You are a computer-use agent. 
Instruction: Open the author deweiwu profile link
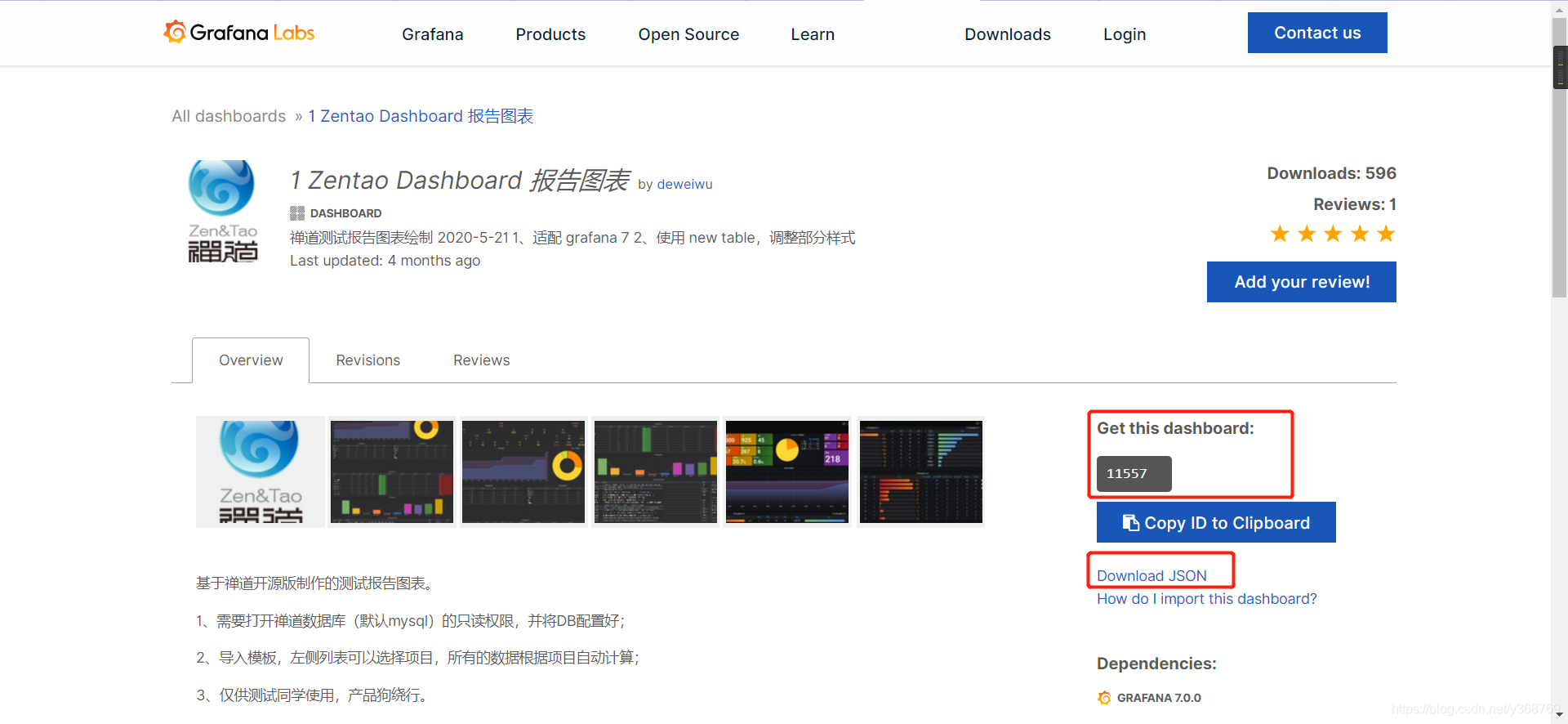(x=684, y=185)
